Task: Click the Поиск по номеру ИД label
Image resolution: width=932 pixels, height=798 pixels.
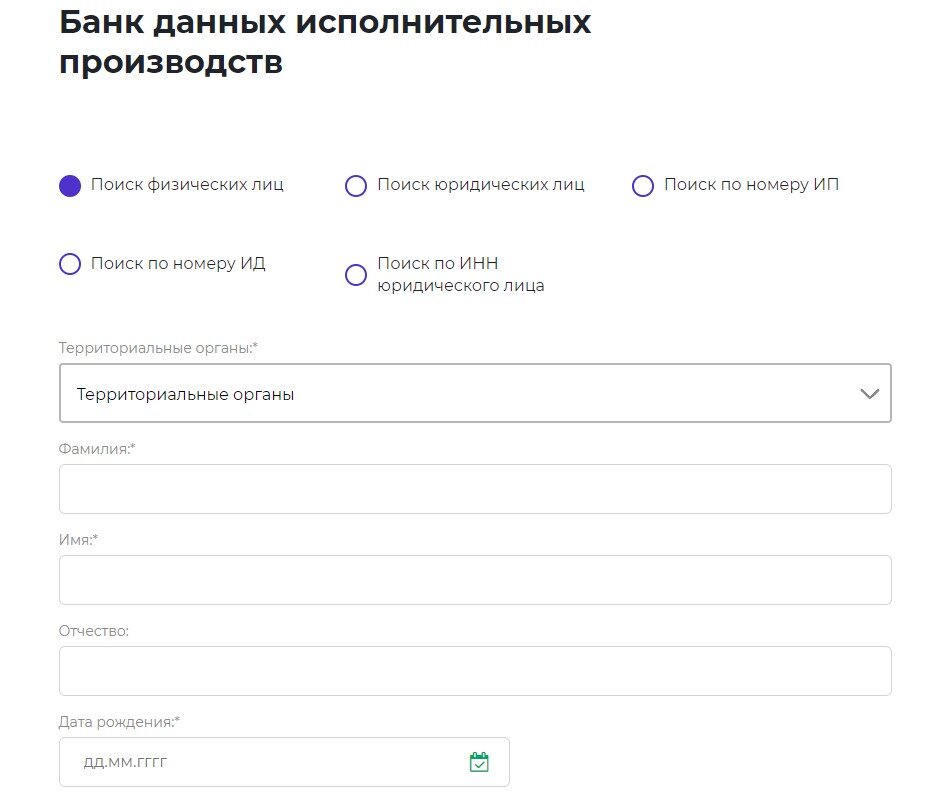Action: pyautogui.click(x=178, y=264)
